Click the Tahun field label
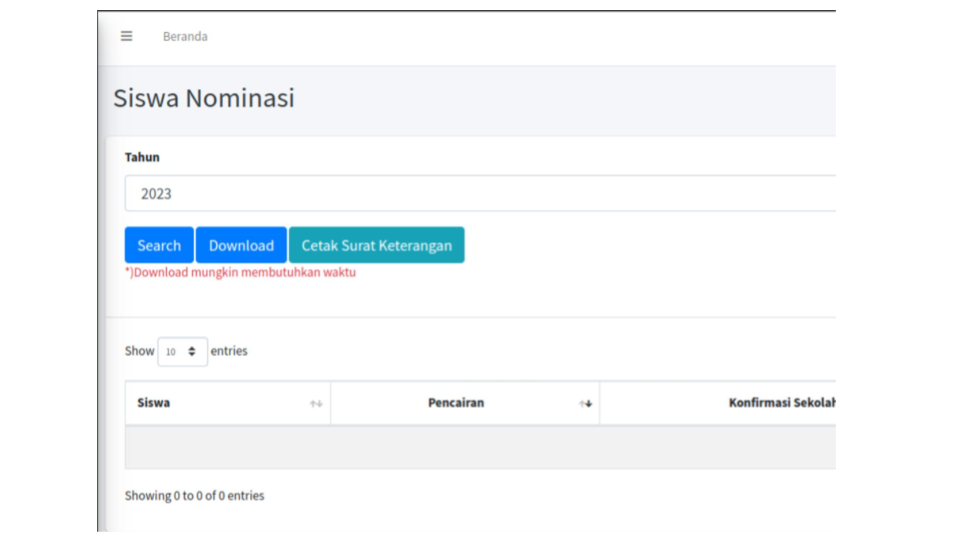960x540 pixels. 142,157
